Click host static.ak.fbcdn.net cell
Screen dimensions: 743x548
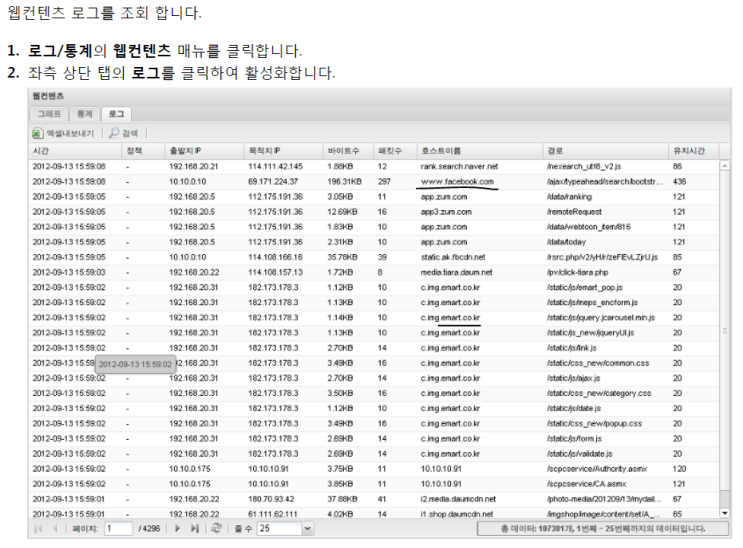click(x=453, y=257)
